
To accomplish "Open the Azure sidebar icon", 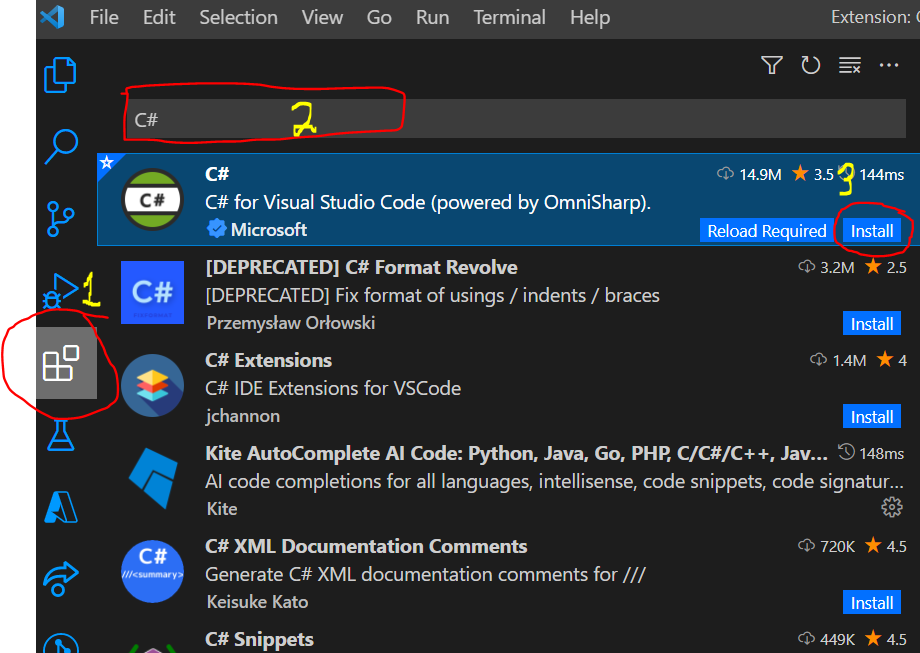I will [x=60, y=507].
